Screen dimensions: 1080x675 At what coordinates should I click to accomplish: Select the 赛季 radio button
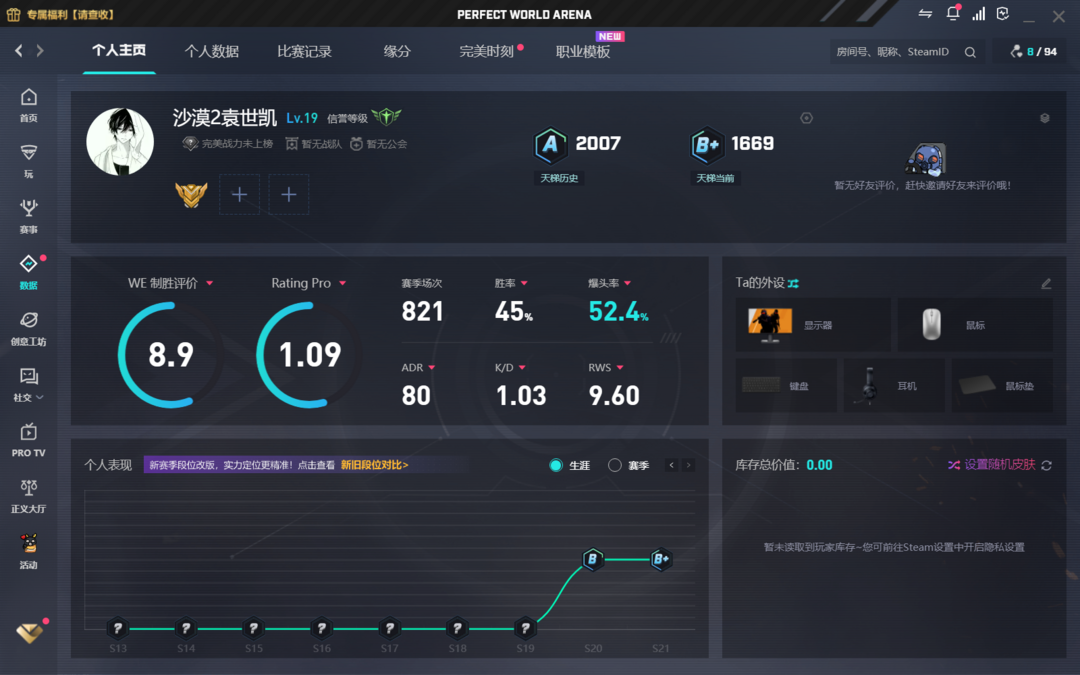tap(615, 466)
